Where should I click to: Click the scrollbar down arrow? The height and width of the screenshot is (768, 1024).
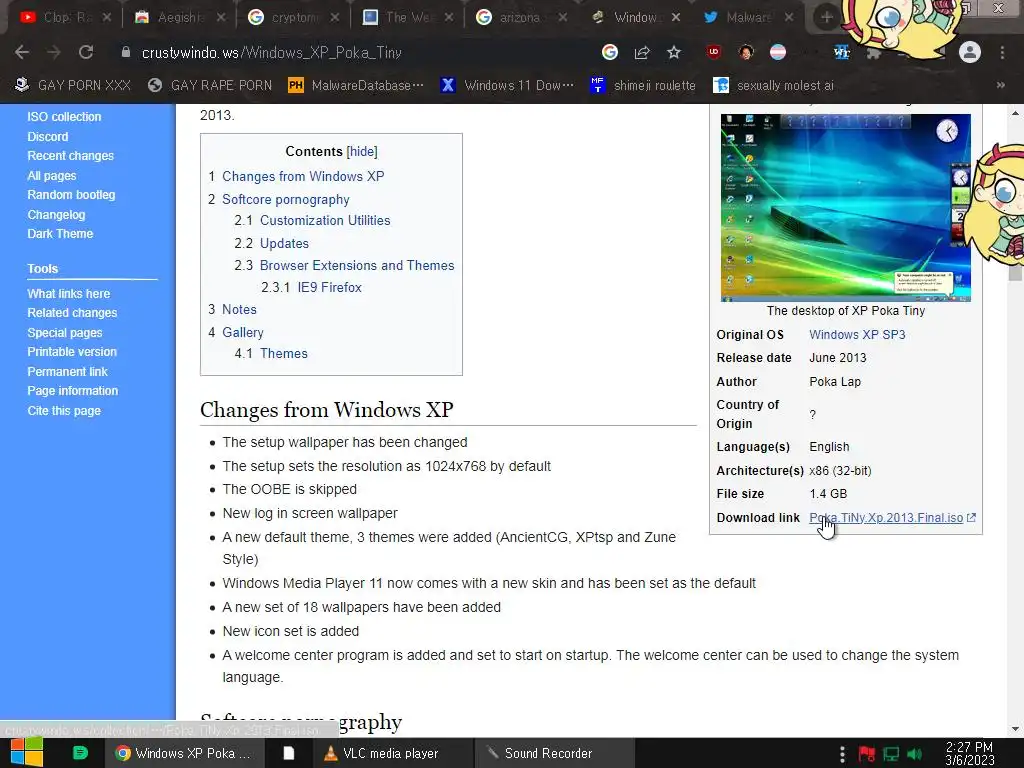click(1016, 729)
